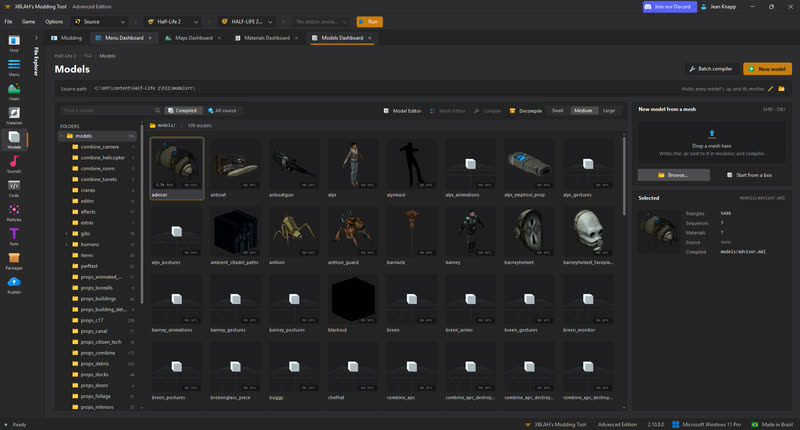Viewport: 800px width, 430px height.
Task: Click the upload arrow in the mesh drop zone
Action: pyautogui.click(x=712, y=134)
